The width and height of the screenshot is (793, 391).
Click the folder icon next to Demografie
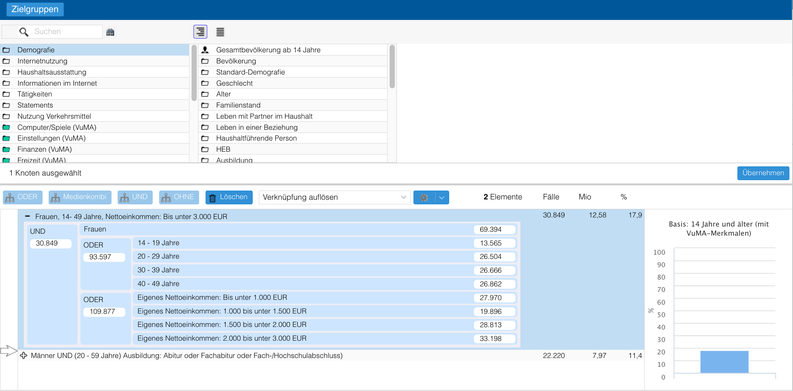(x=6, y=50)
